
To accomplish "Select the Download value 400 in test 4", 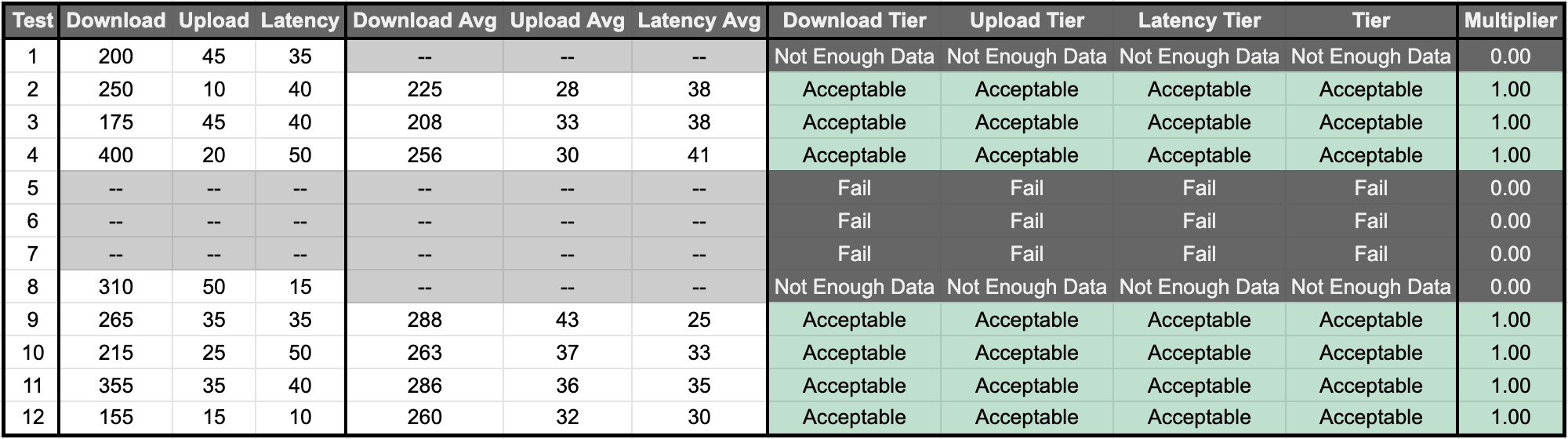I will point(116,155).
